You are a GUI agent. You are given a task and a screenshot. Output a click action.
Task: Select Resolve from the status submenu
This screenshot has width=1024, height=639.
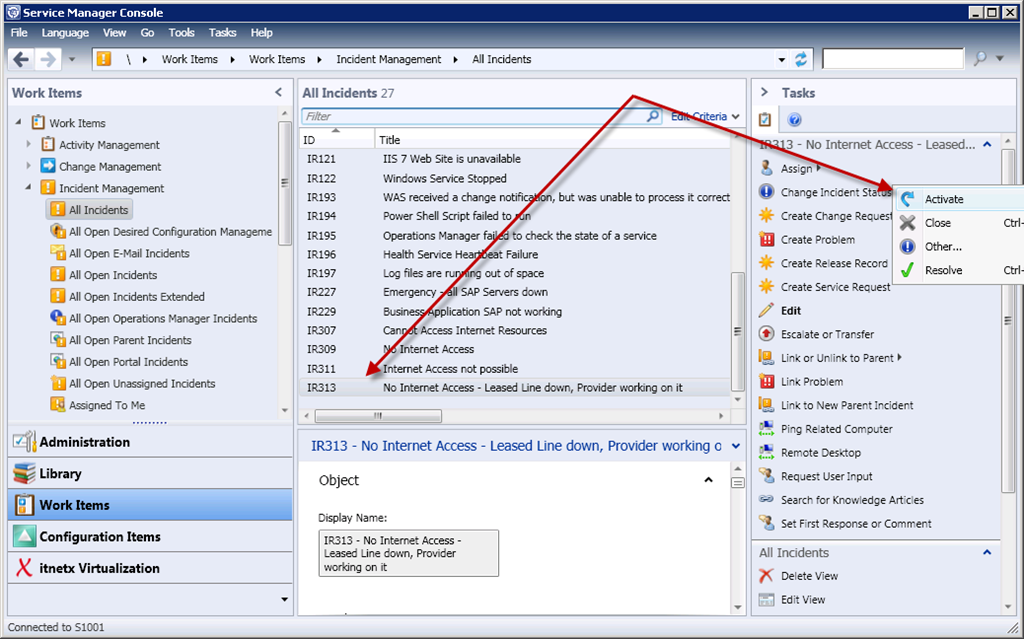click(943, 270)
